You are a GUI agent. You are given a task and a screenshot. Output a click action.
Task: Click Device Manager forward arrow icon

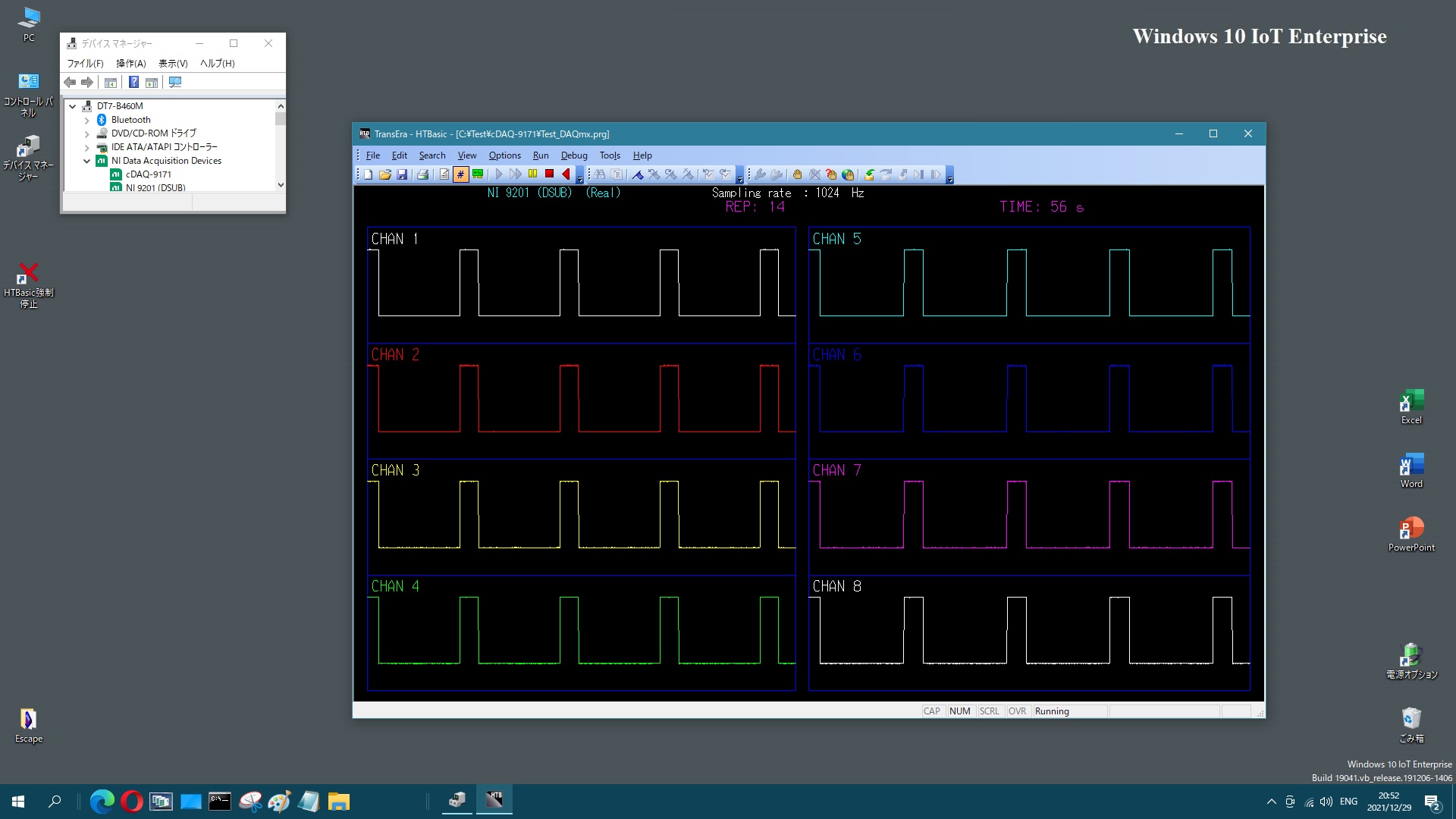click(87, 83)
